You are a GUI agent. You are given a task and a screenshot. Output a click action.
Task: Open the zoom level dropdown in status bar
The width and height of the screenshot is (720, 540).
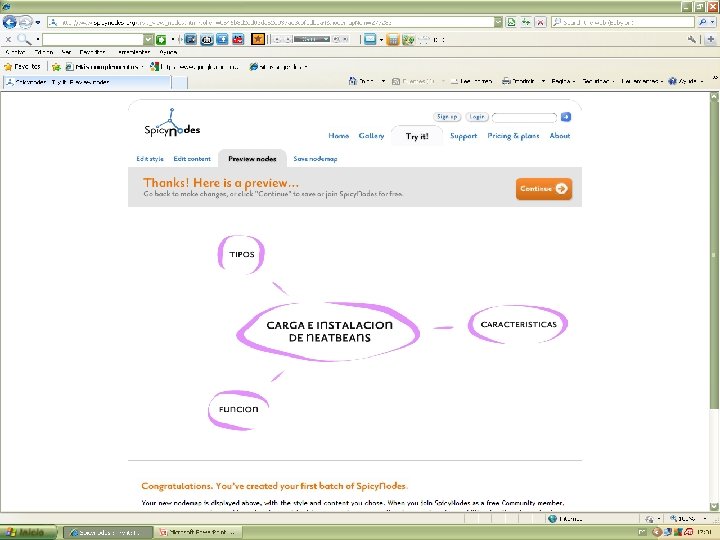[x=705, y=519]
